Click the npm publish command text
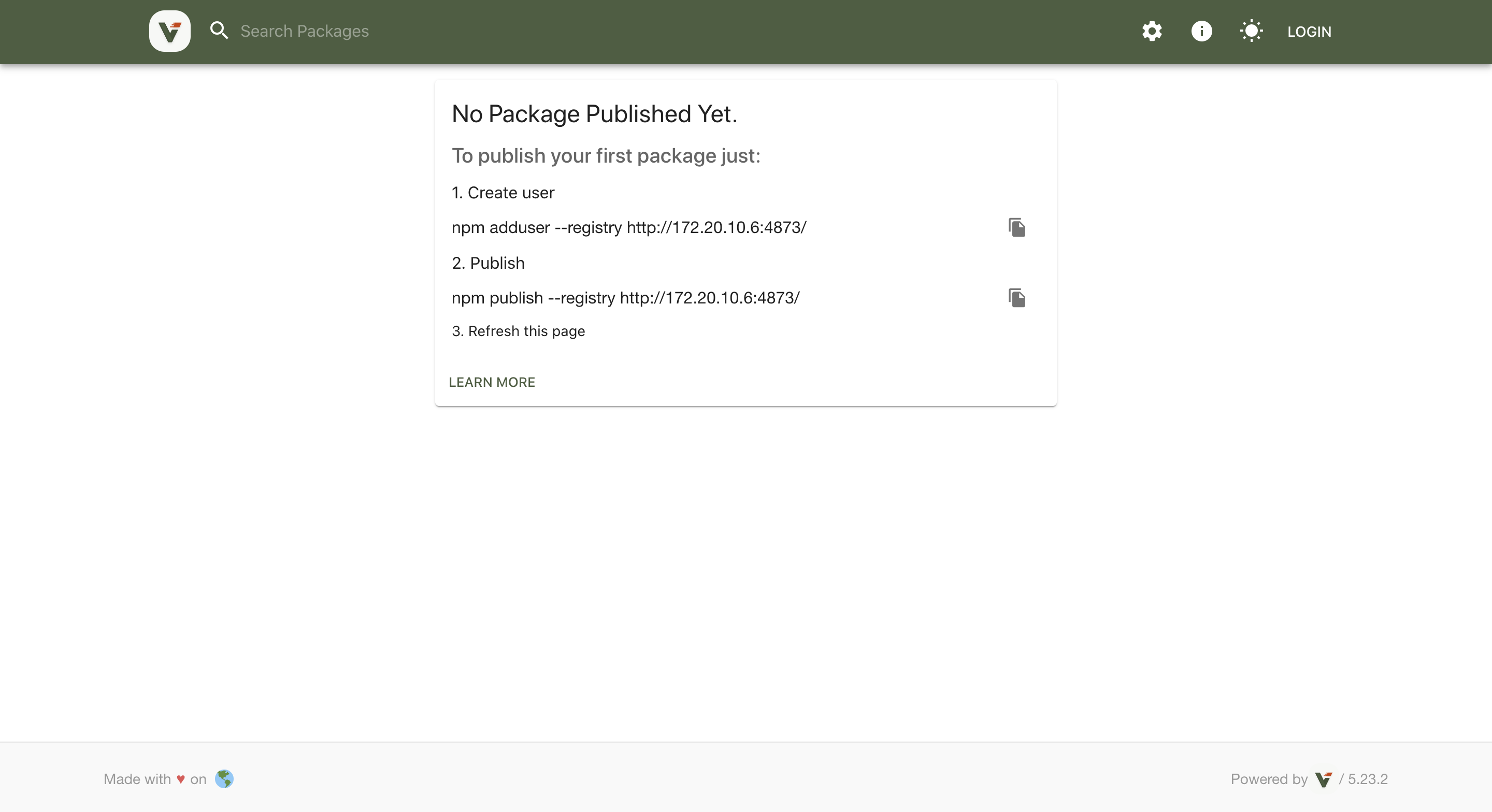This screenshot has width=1492, height=812. click(x=625, y=298)
